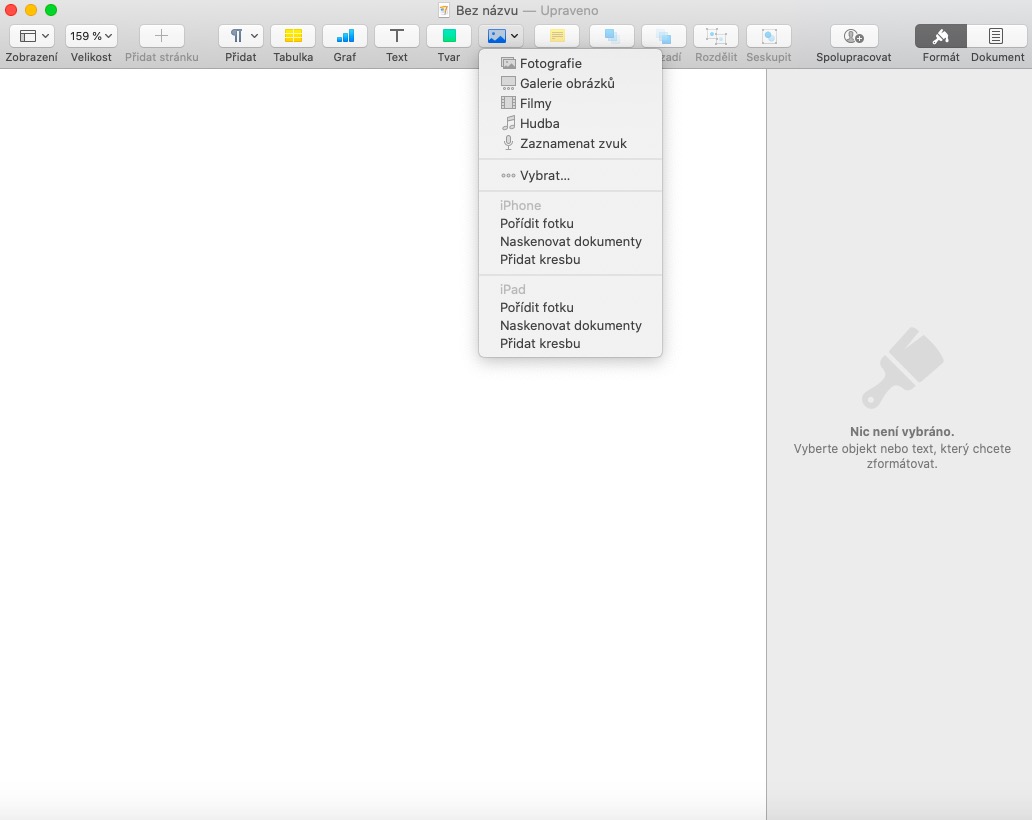Choose Hudba from media menu

click(570, 123)
